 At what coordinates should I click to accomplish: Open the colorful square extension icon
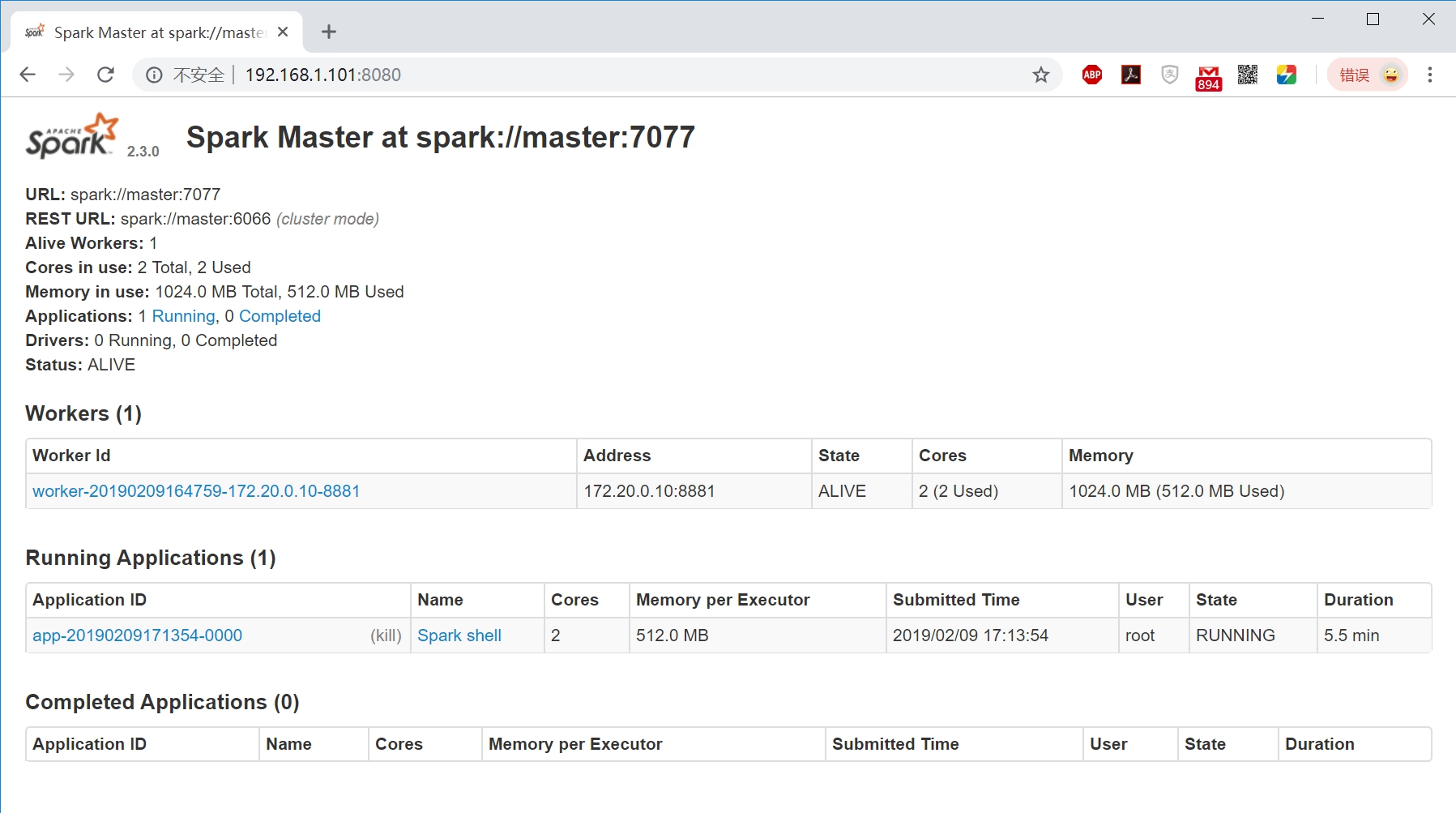click(1287, 75)
